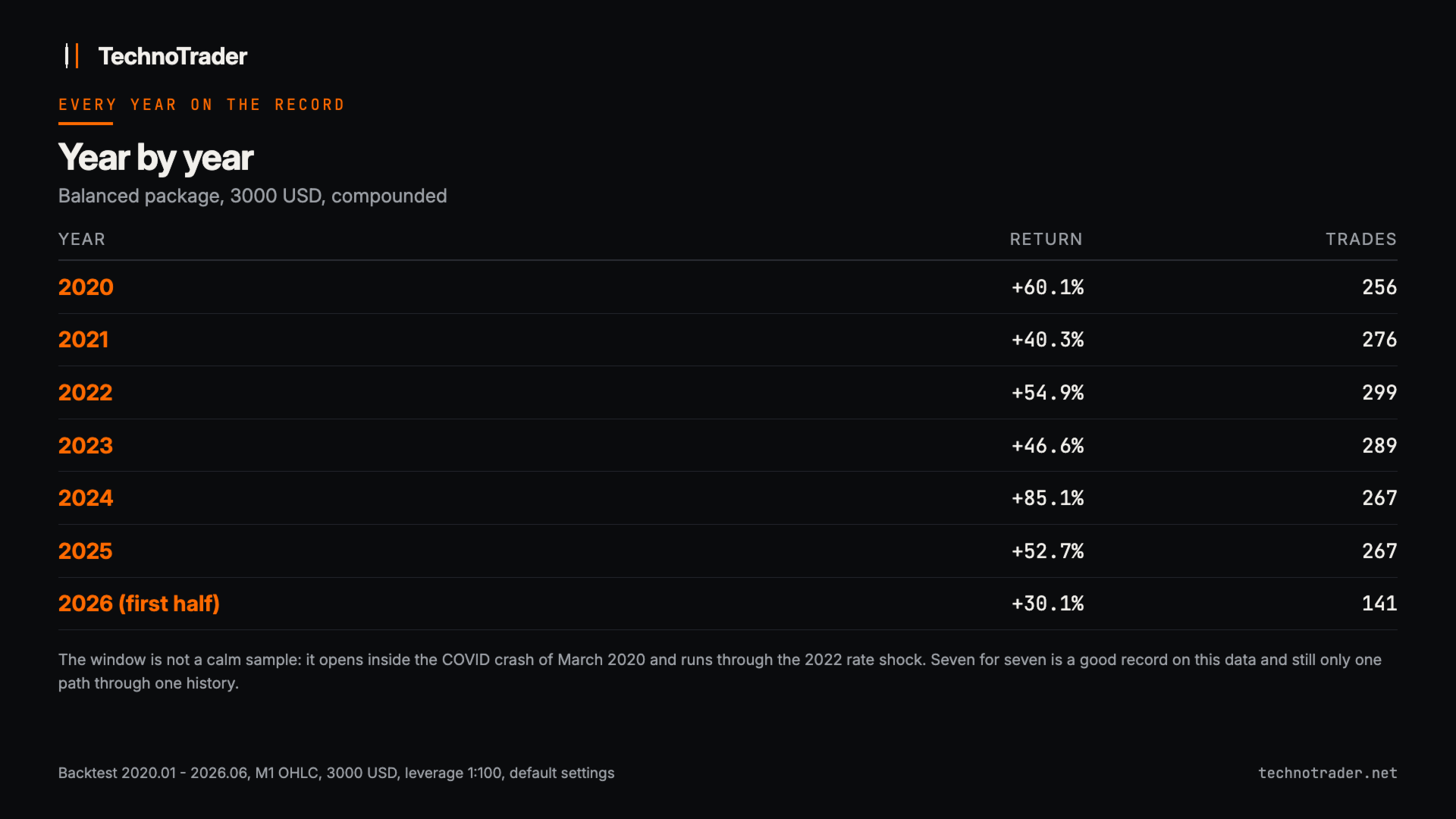Click the backtest settings footnote text
Screen dimensions: 1456x819
[336, 773]
